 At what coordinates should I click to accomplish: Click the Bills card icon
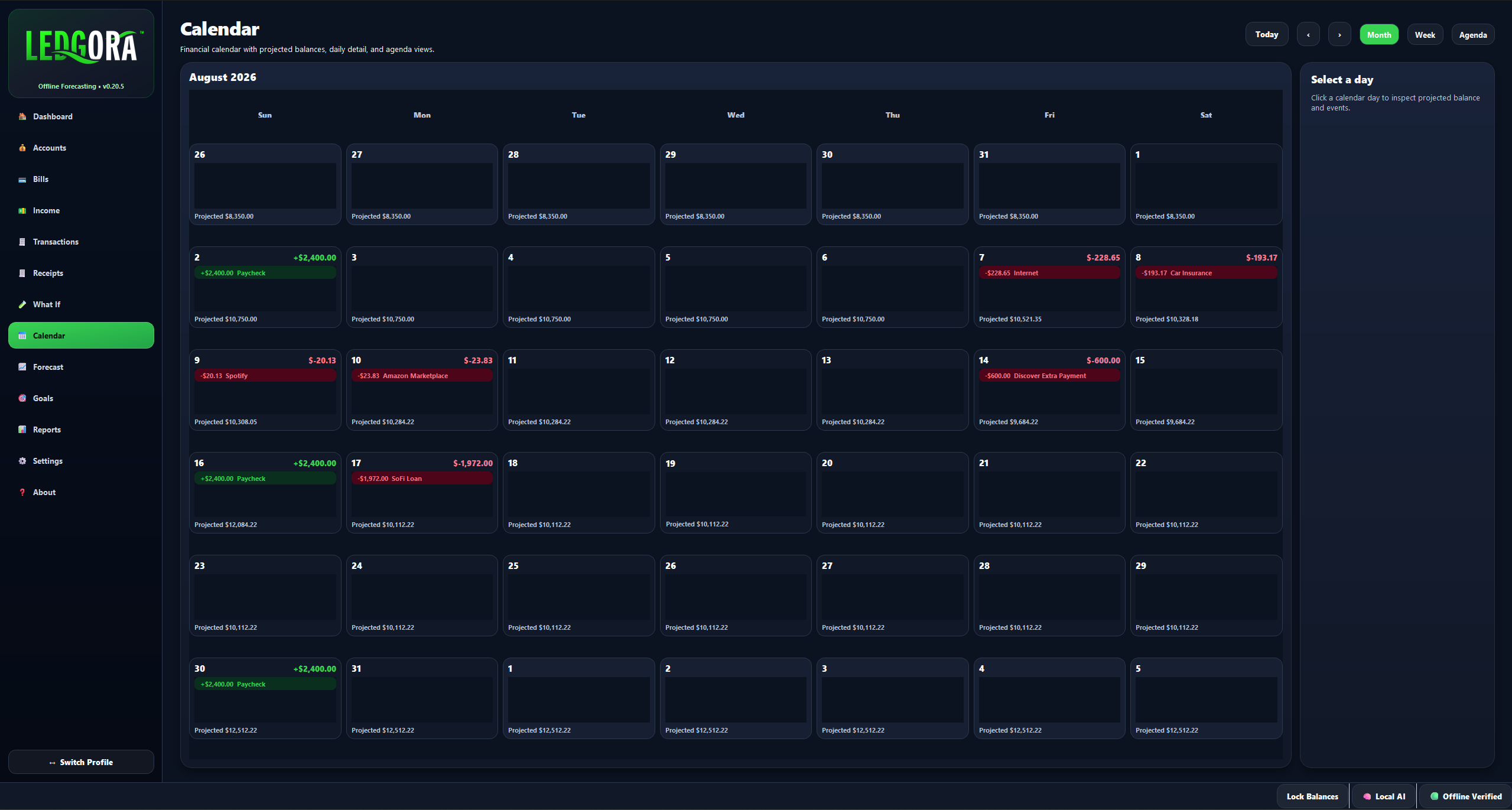tap(22, 179)
